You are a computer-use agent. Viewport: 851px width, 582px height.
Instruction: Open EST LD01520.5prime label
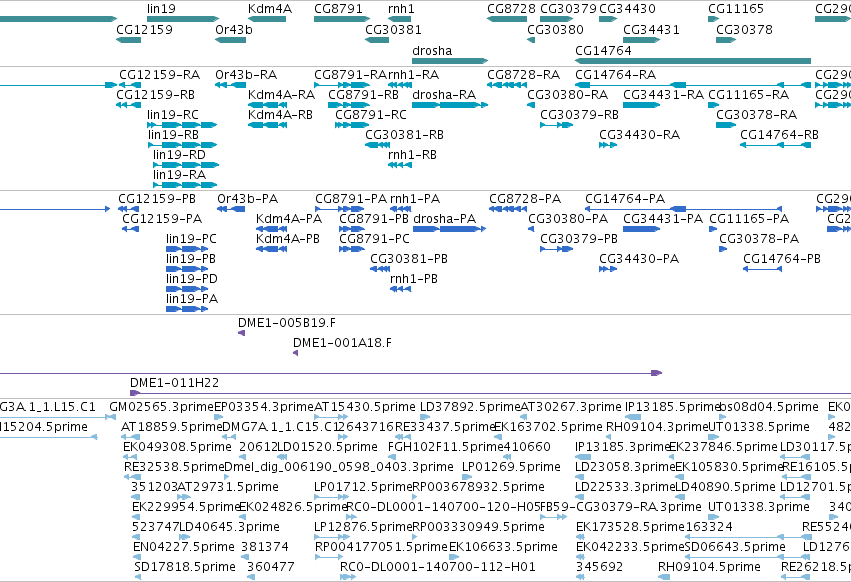(x=327, y=447)
